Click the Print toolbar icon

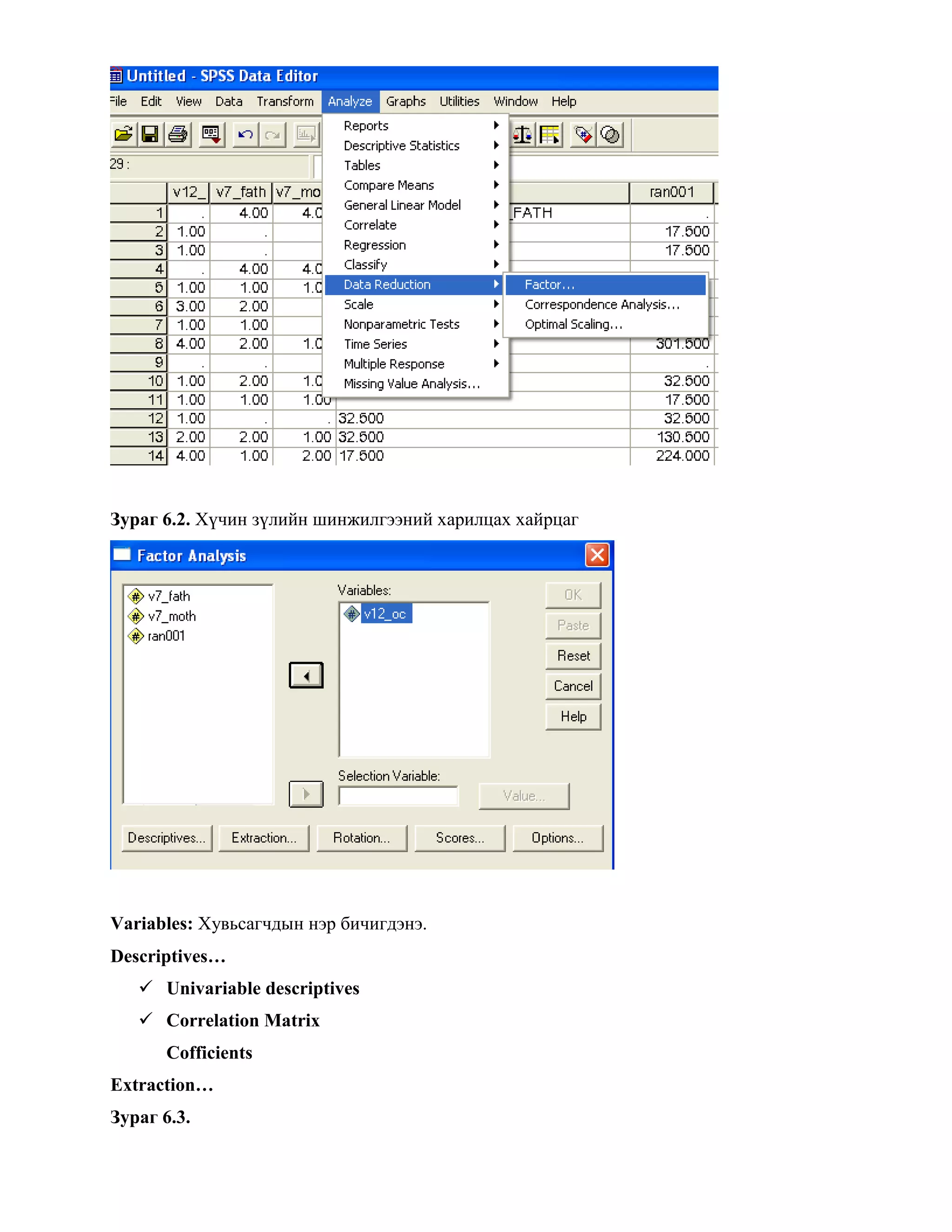click(x=178, y=134)
